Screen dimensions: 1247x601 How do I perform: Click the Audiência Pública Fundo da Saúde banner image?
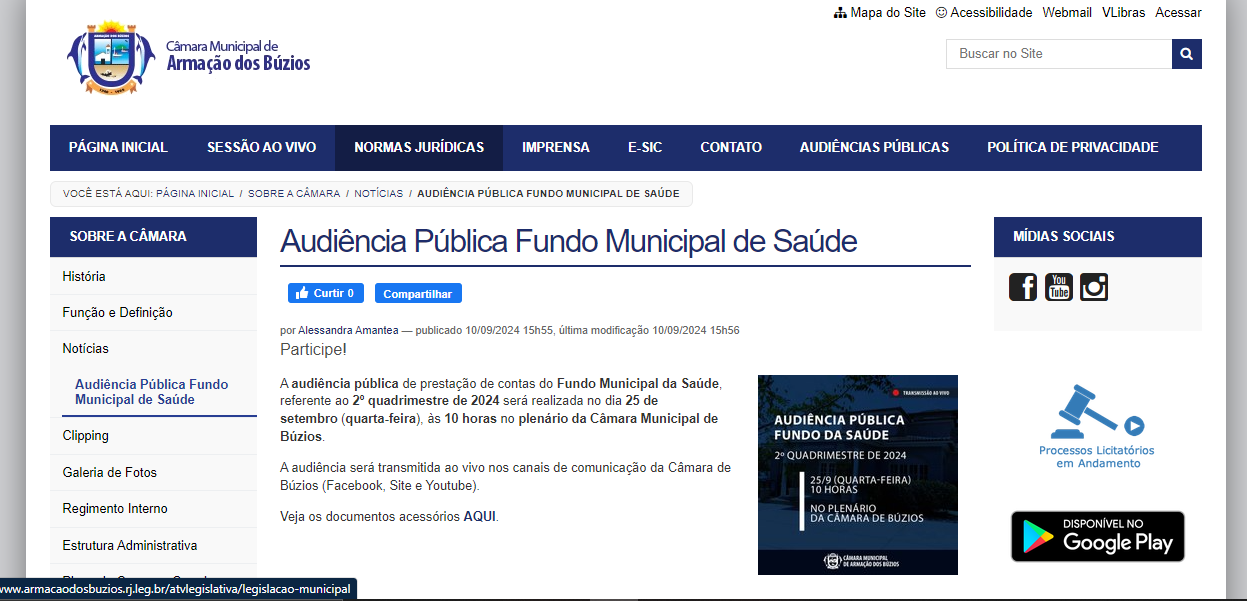point(857,474)
